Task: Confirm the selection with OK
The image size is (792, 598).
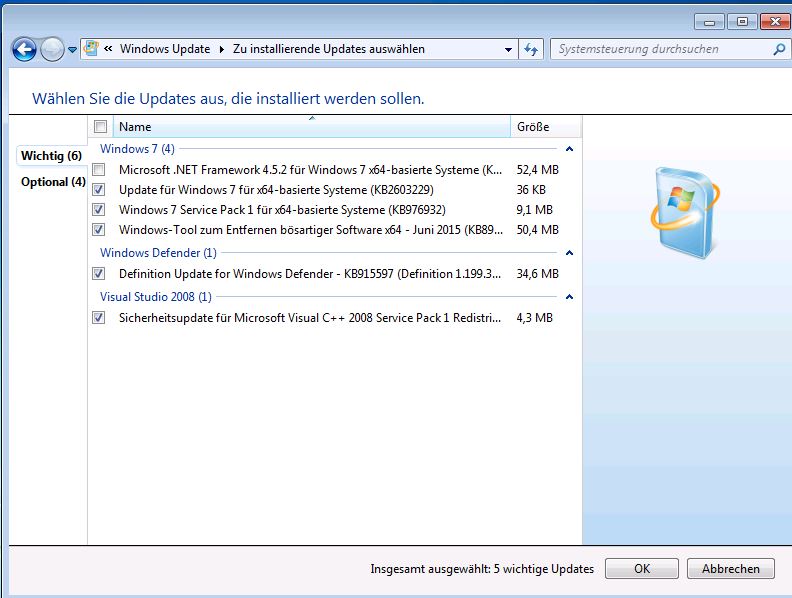Action: [641, 569]
